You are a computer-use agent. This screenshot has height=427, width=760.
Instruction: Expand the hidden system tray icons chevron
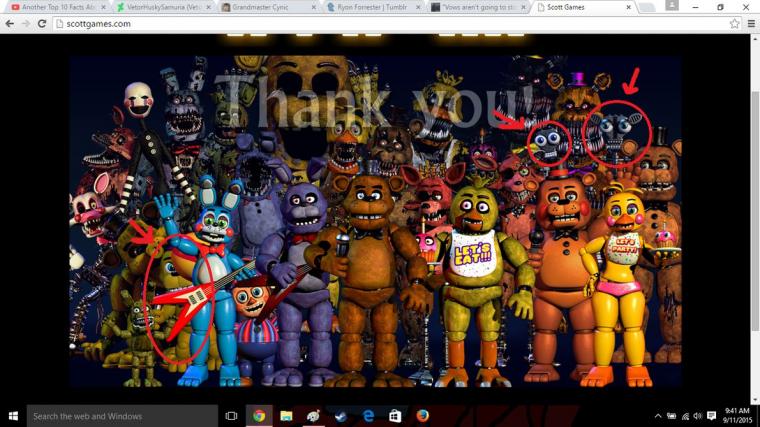[658, 416]
